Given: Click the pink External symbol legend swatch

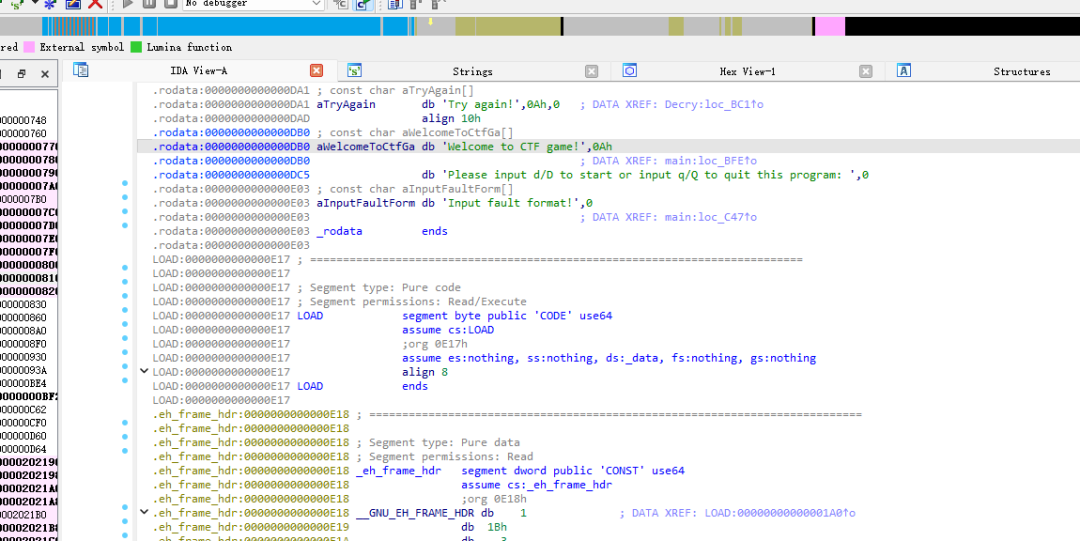Looking at the screenshot, I should click(x=29, y=48).
